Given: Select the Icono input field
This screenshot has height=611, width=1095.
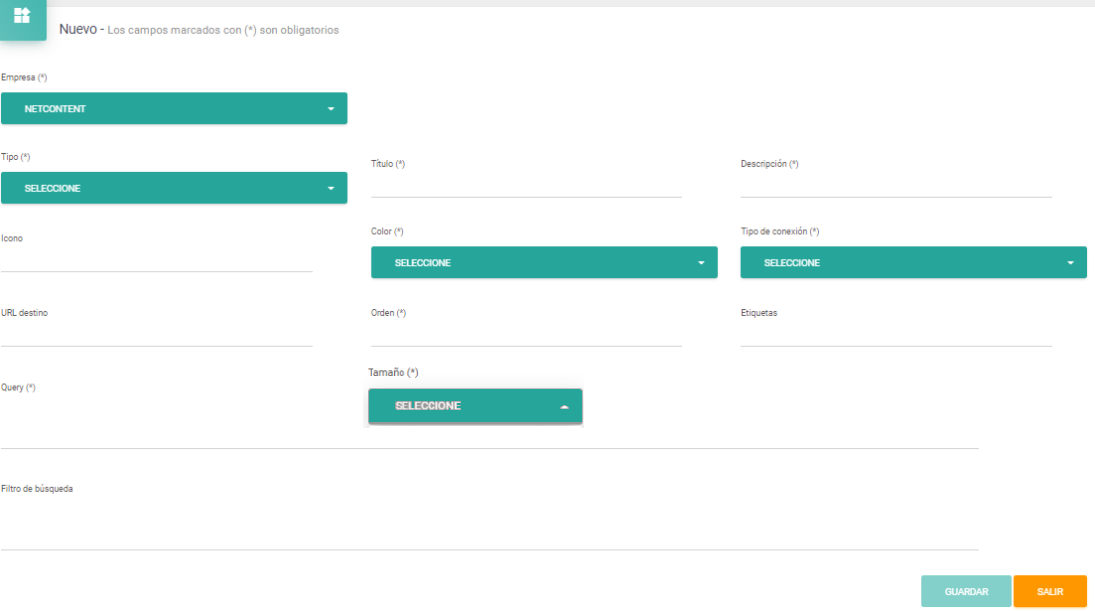Looking at the screenshot, I should (x=157, y=260).
